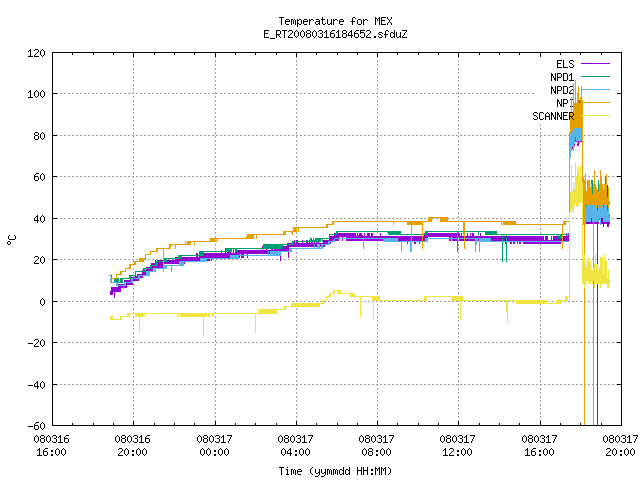Click the chart title 'Temperature for MEX'
Image resolution: width=640 pixels, height=480 pixels.
tap(335, 21)
